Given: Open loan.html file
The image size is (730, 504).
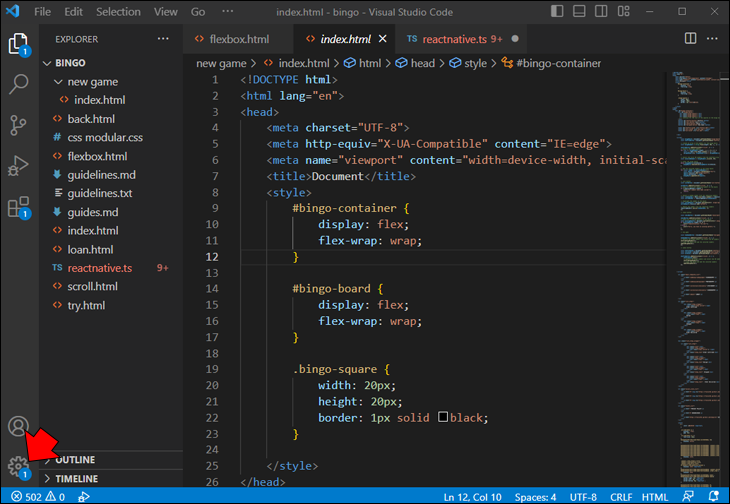Looking at the screenshot, I should tap(90, 249).
